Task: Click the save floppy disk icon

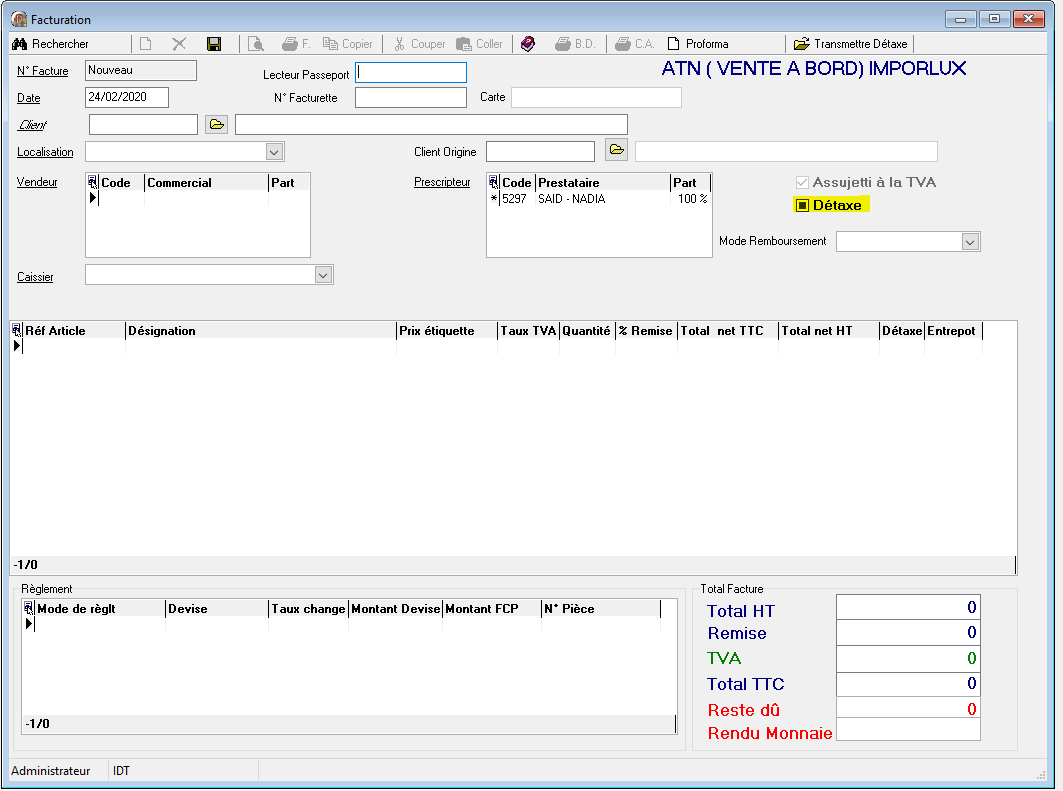Action: 214,44
